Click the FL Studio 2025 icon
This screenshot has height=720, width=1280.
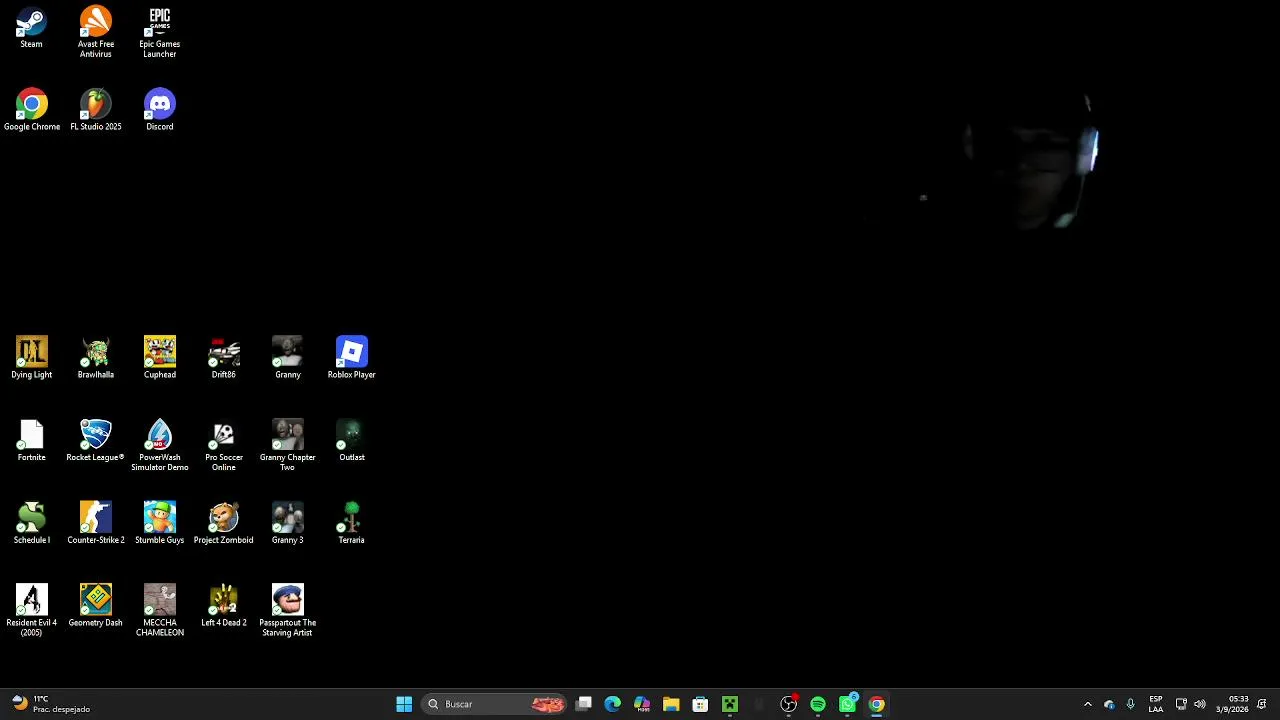(x=96, y=110)
